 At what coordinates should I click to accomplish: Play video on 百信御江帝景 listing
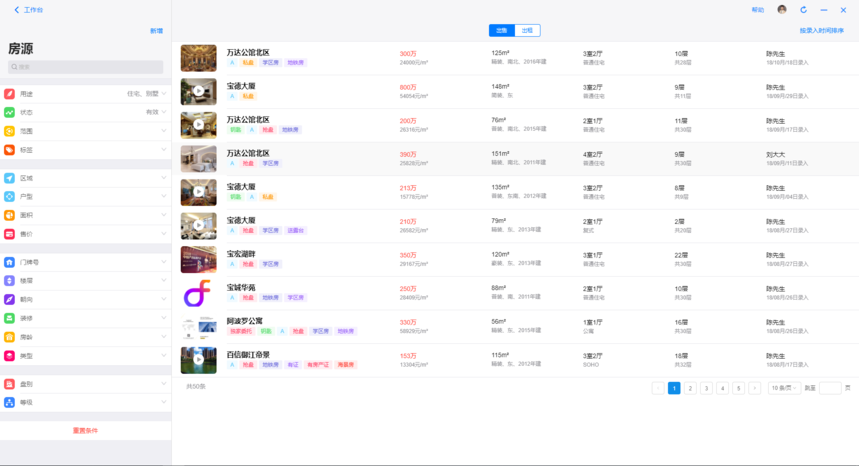click(x=198, y=359)
